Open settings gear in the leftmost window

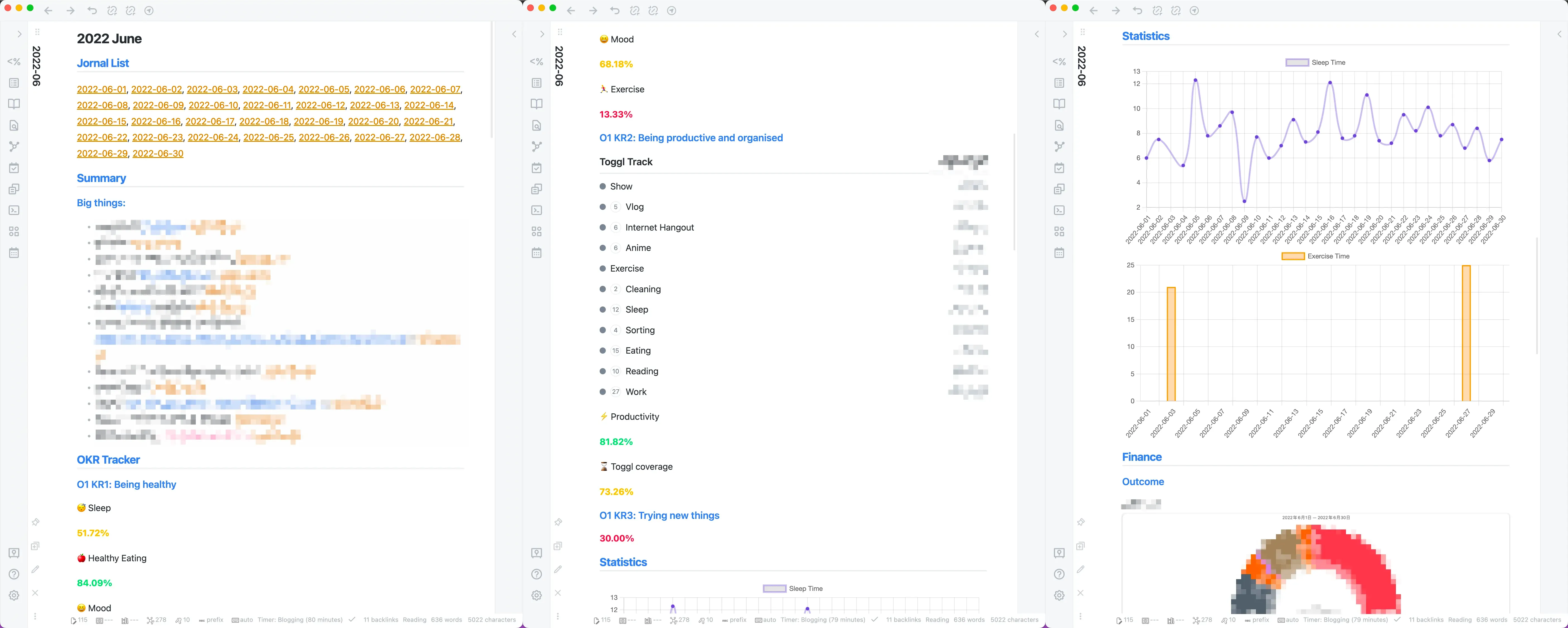click(x=14, y=595)
